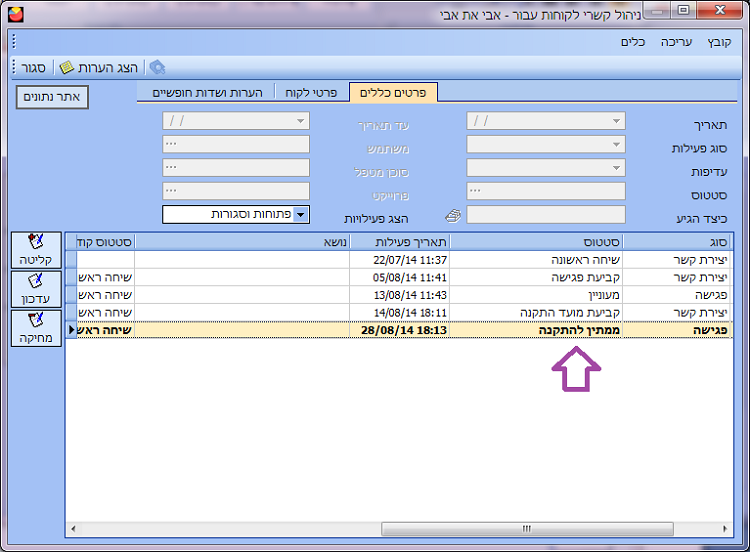This screenshot has height=552, width=750.
Task: Click the scrollbar right arrow
Action: coord(725,529)
